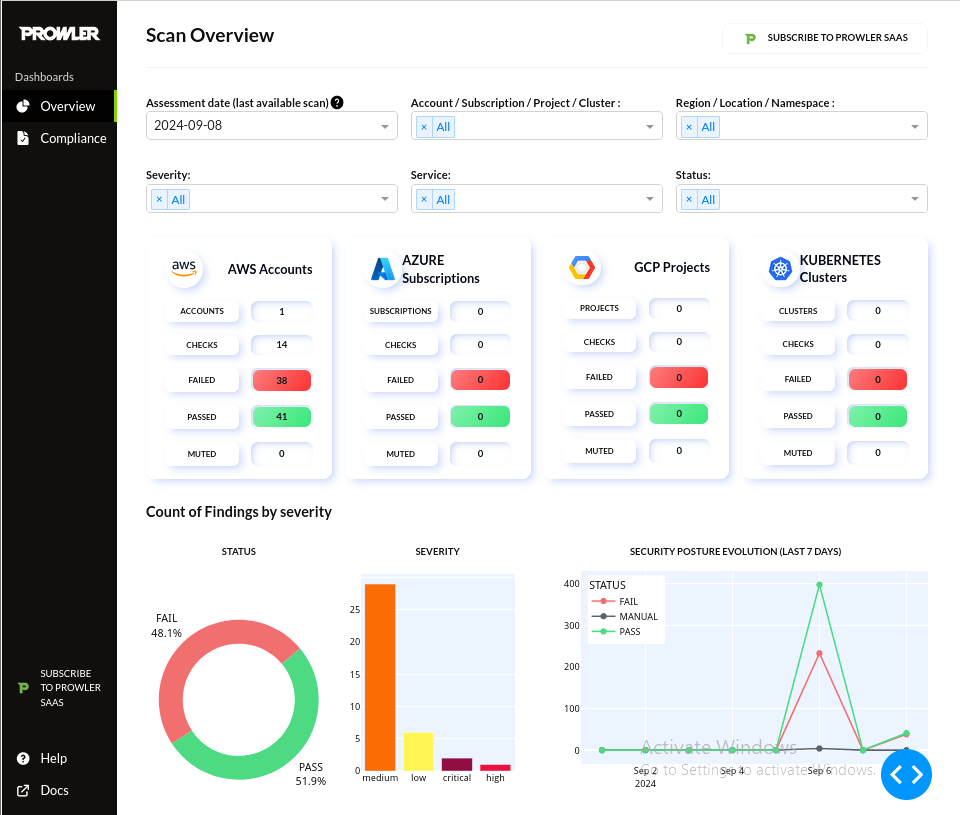The image size is (960, 815).
Task: Click the Docs external link icon
Action: [23, 791]
